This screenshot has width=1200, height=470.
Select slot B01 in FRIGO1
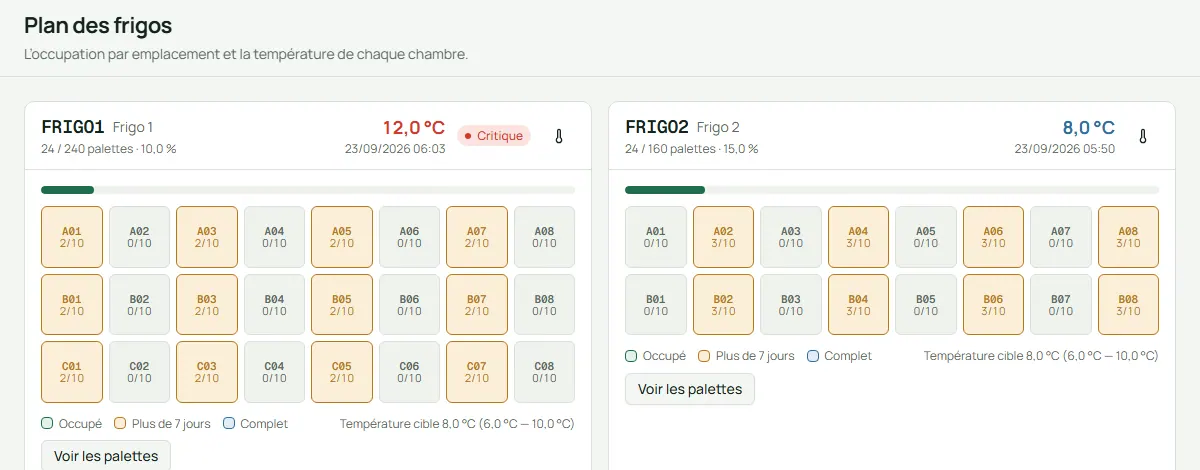(x=72, y=305)
